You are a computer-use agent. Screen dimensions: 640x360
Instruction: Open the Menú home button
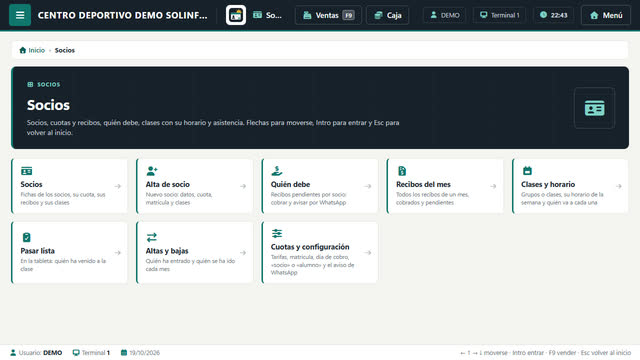click(606, 15)
